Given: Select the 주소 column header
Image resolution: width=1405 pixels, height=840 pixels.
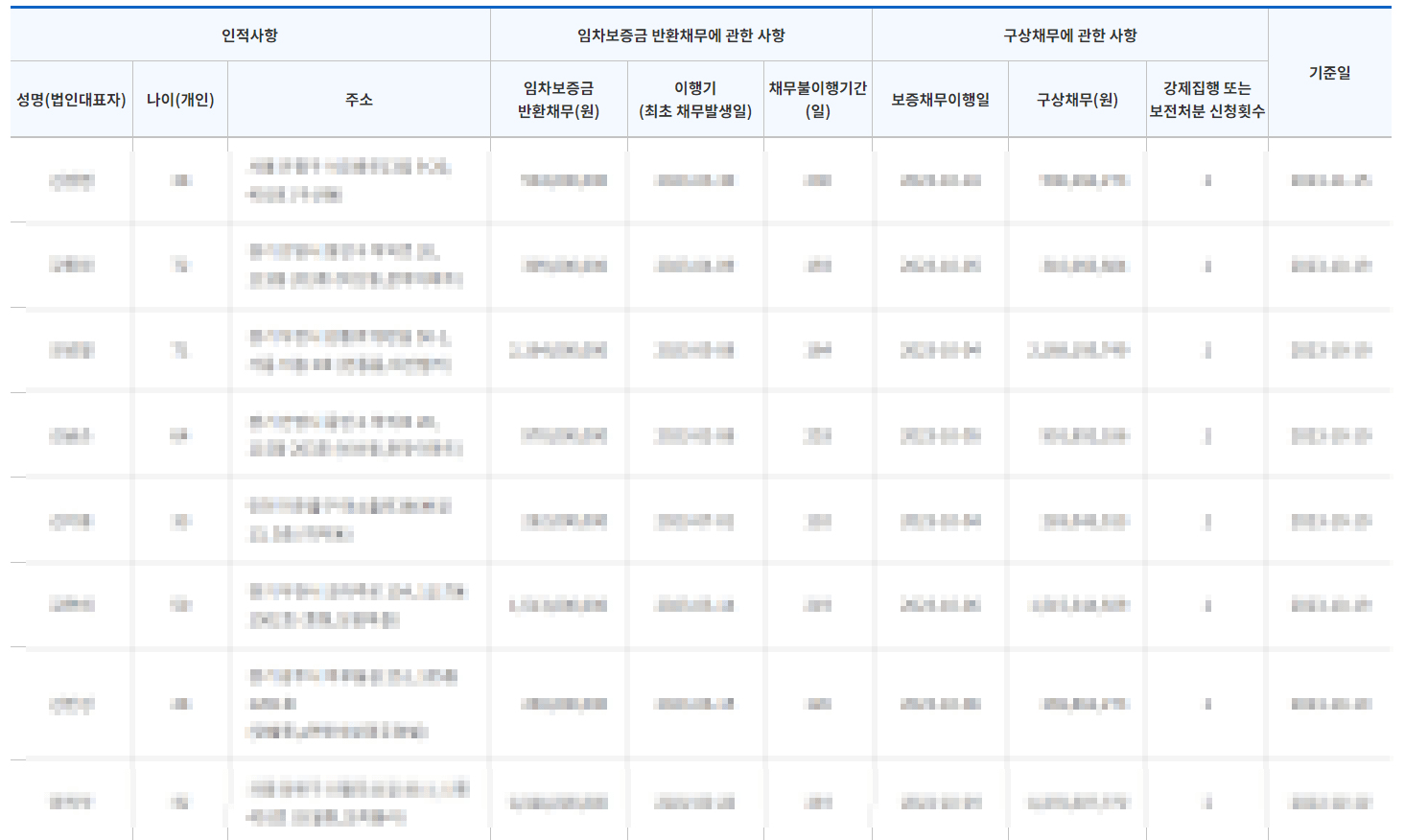Looking at the screenshot, I should (x=358, y=99).
